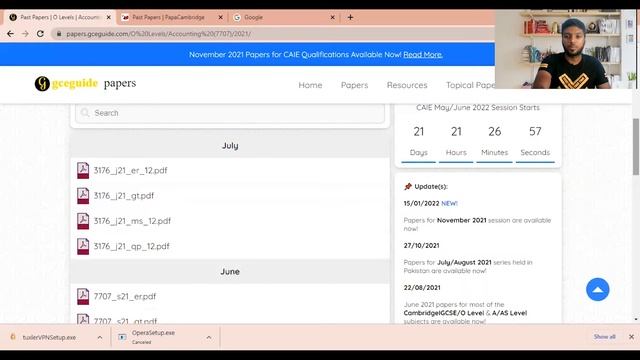Viewport: 640px width, 360px height.
Task: Switch to the Past Papers PapaCambridge tab
Action: tap(168, 18)
